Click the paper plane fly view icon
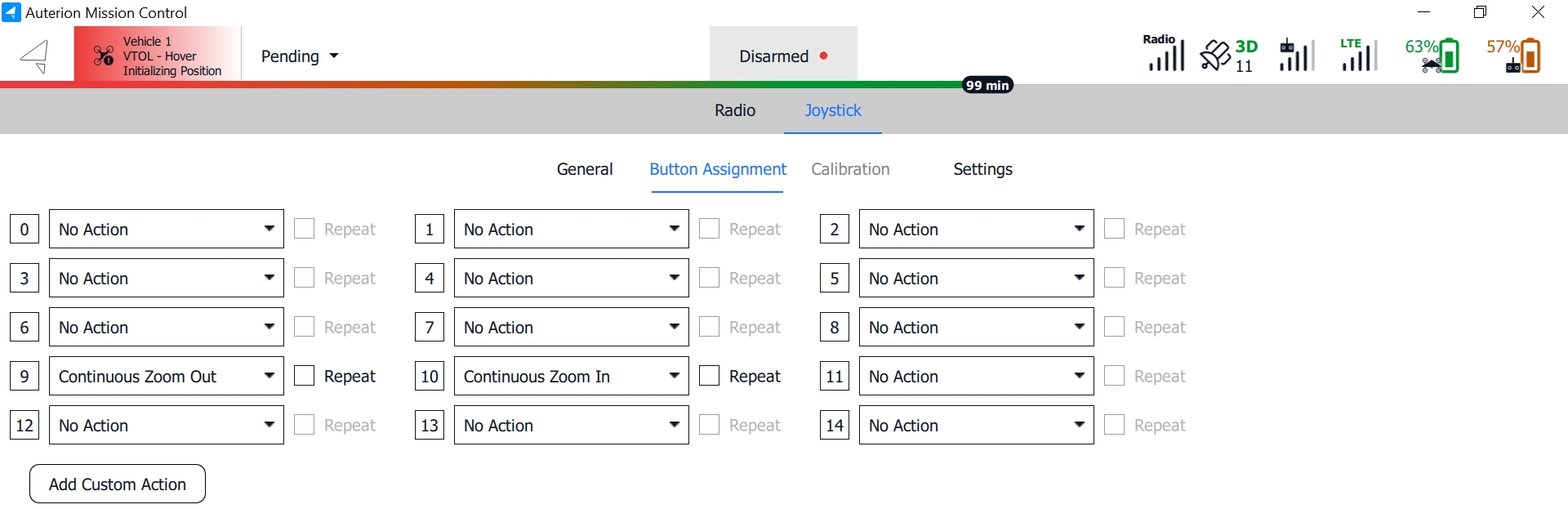This screenshot has height=509, width=1568. (x=34, y=56)
